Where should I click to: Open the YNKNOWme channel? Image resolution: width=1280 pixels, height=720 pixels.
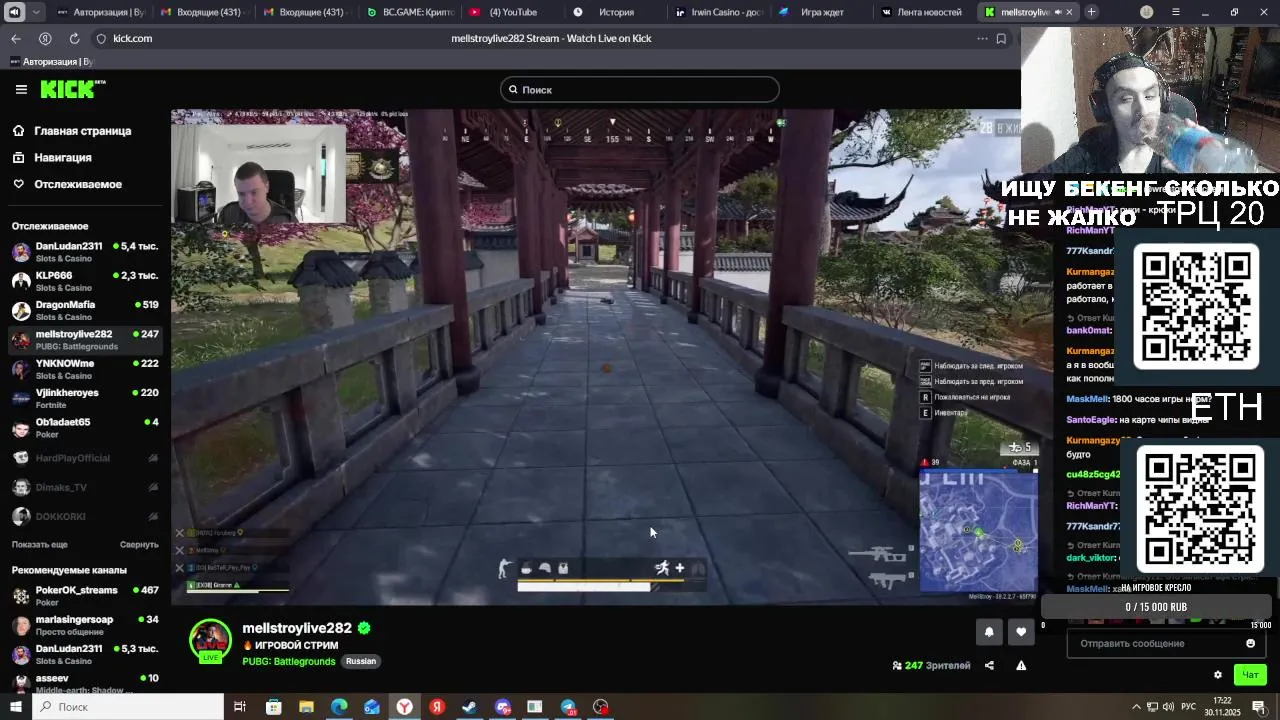pyautogui.click(x=85, y=369)
